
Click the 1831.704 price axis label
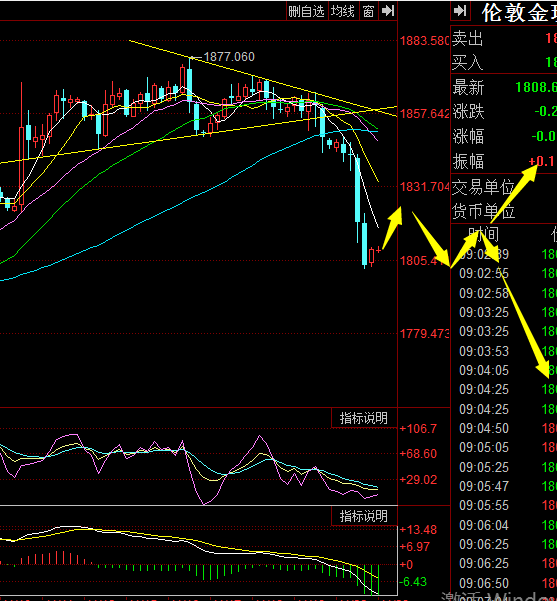click(424, 187)
